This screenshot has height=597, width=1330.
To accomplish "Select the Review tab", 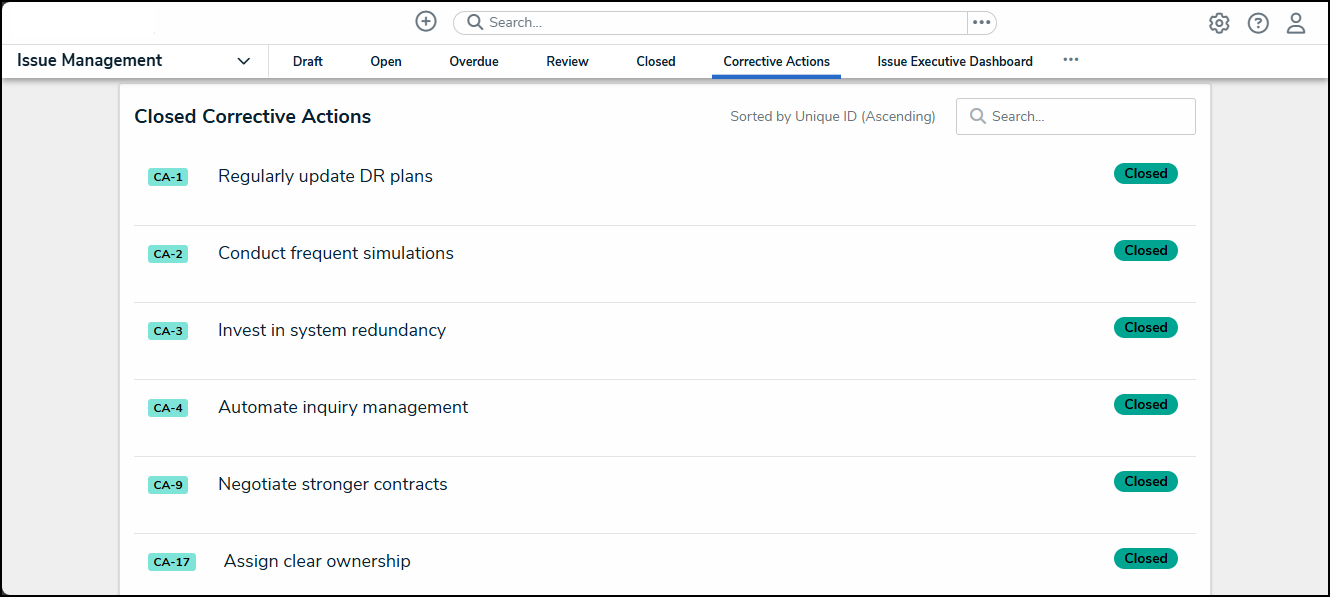I will (x=567, y=61).
